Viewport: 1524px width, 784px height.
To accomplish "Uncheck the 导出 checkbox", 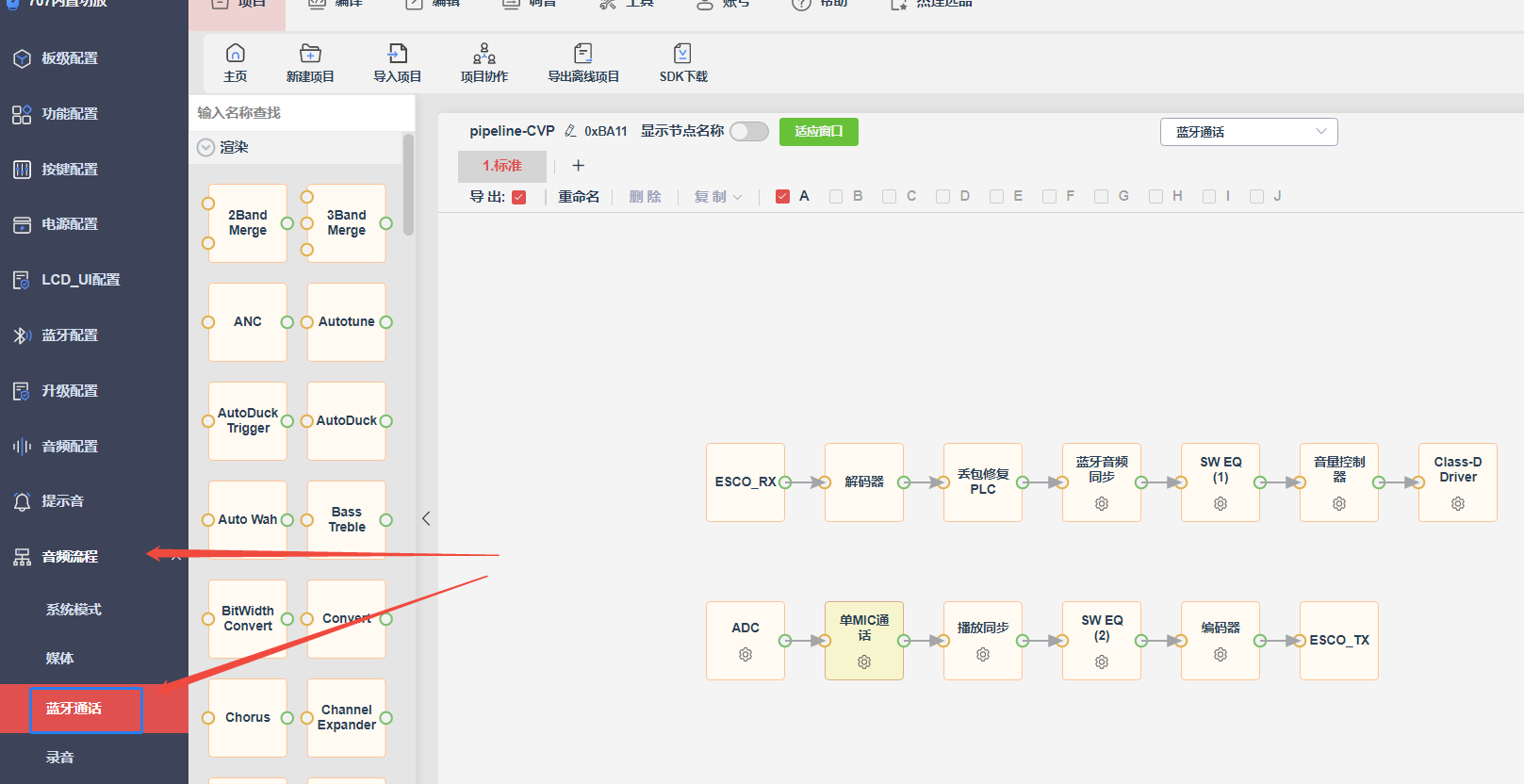I will click(519, 197).
